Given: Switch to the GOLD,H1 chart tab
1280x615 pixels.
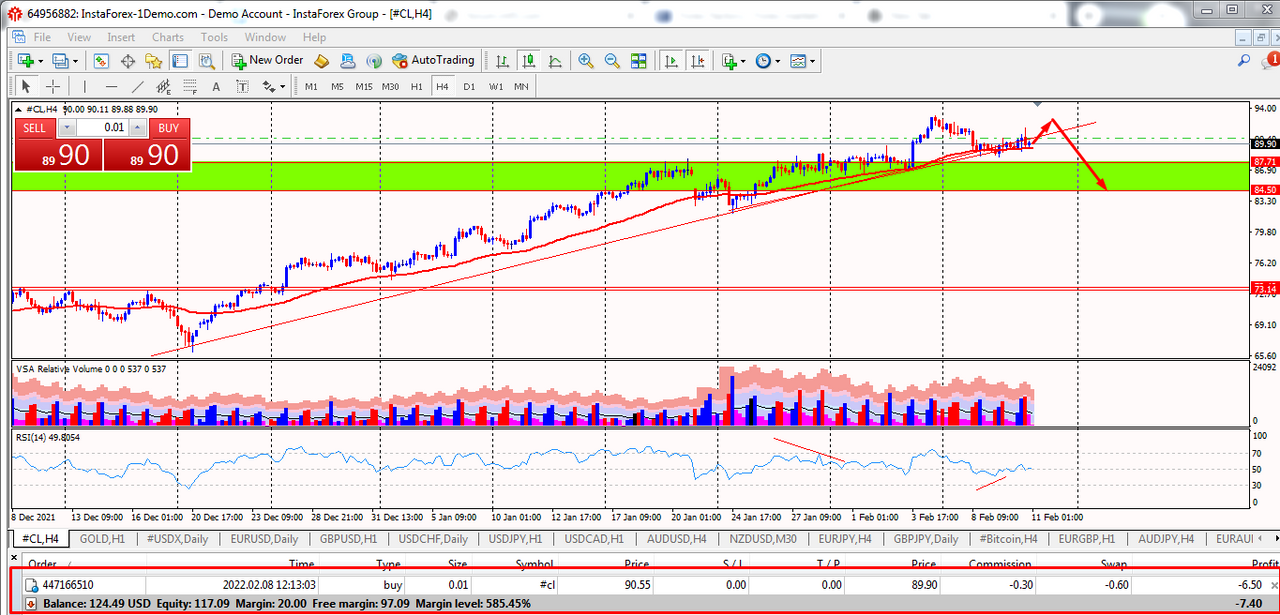Looking at the screenshot, I should (100, 539).
